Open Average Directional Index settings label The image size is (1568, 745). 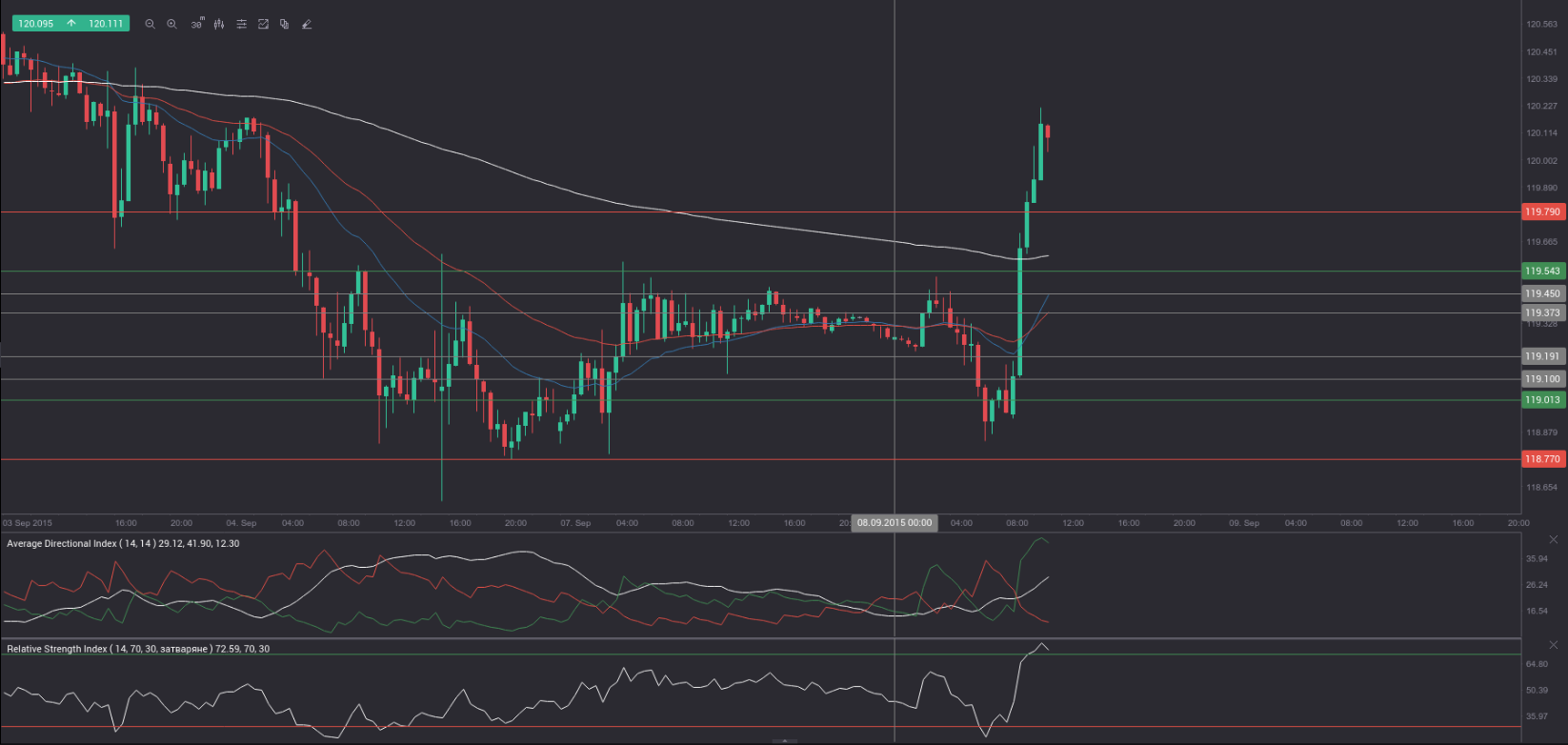[x=123, y=543]
